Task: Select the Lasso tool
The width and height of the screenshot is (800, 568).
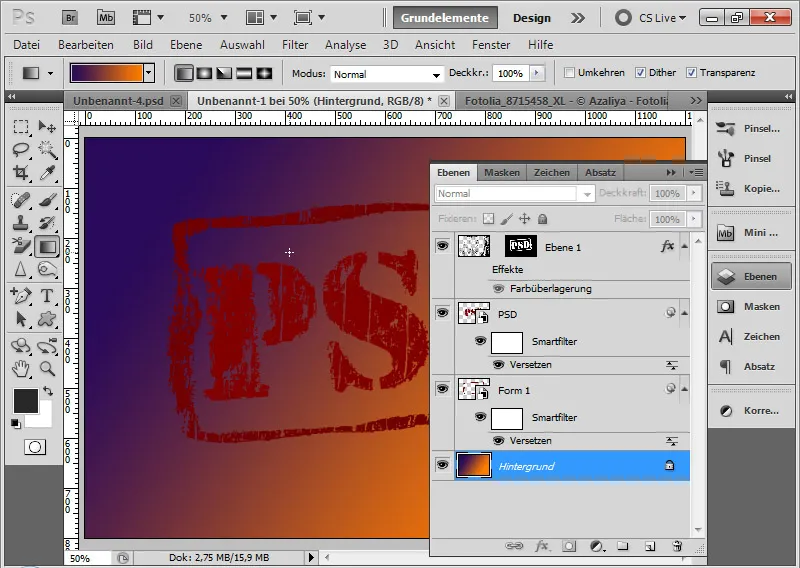Action: point(20,150)
